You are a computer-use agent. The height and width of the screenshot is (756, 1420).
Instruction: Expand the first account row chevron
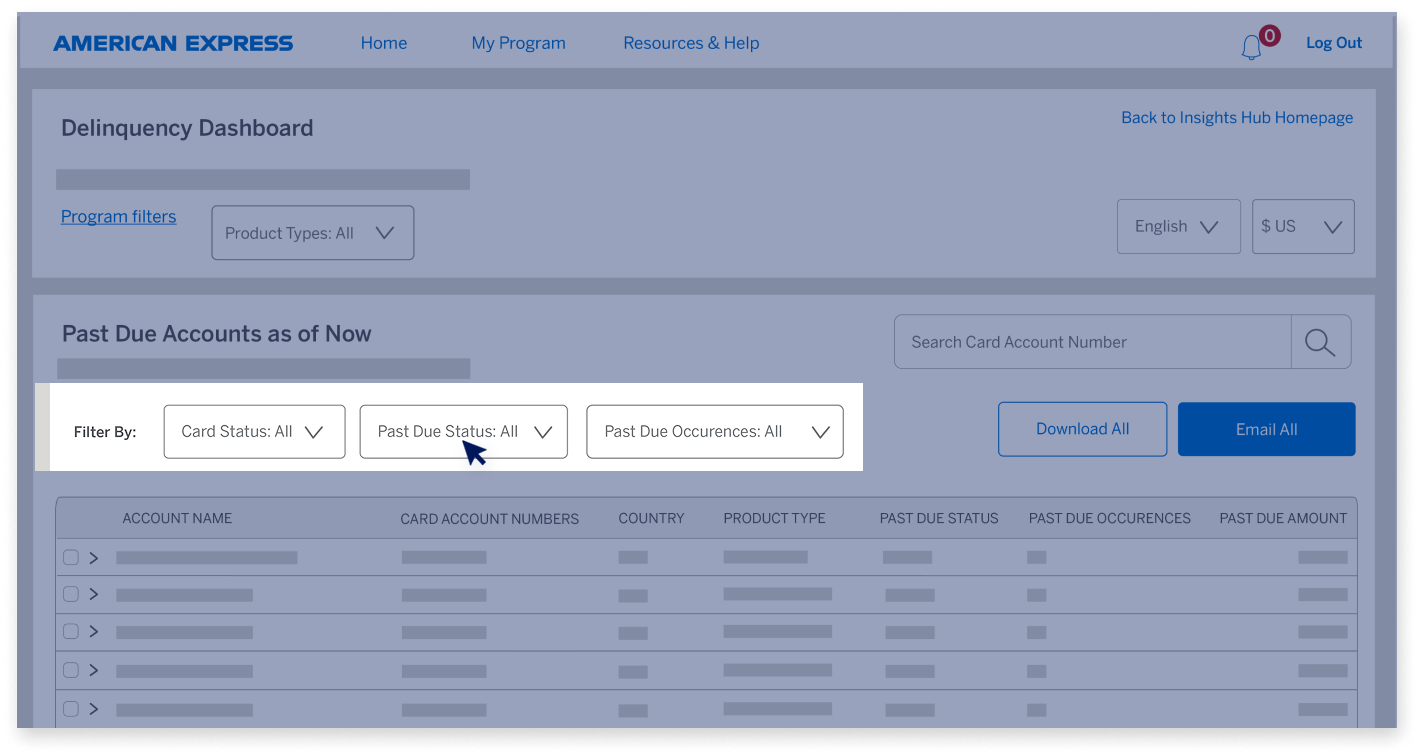(94, 557)
